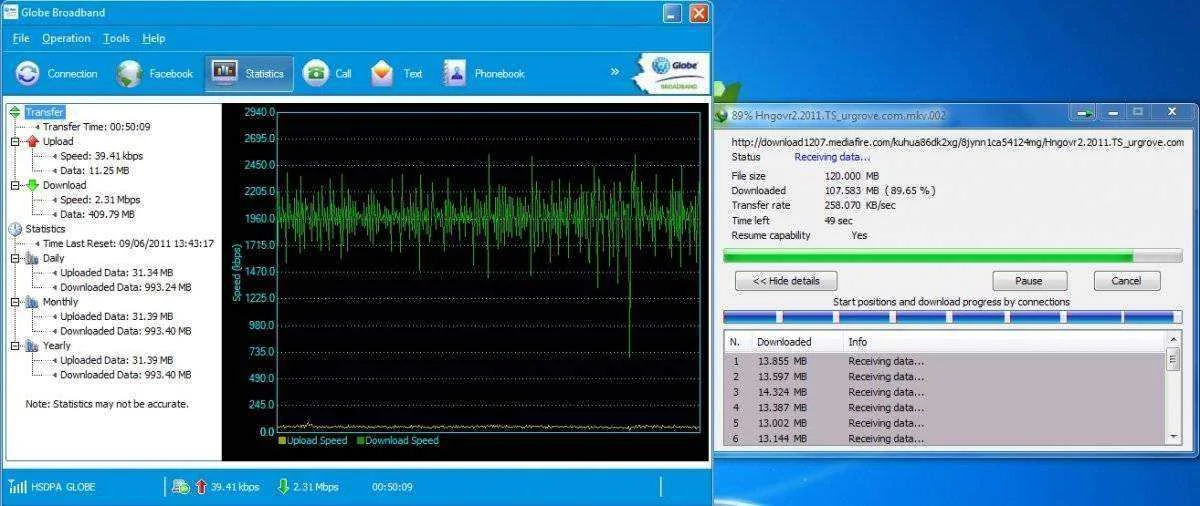Click status bar green download arrow
The image size is (1200, 506).
282,486
